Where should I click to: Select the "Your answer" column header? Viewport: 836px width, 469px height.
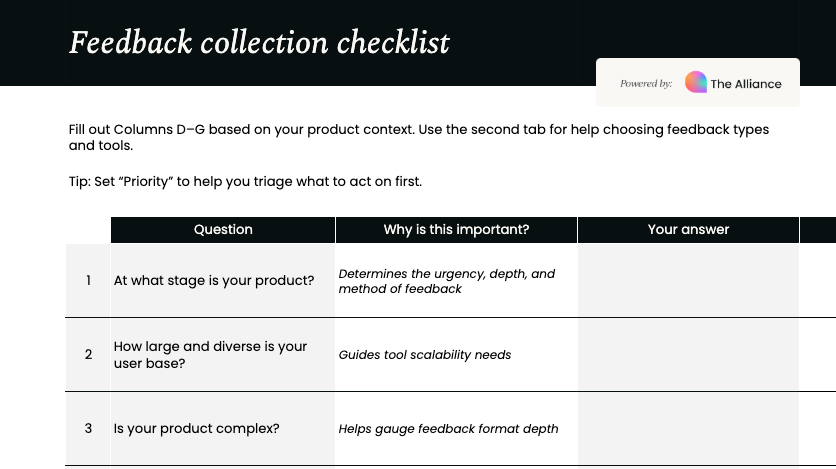click(688, 230)
